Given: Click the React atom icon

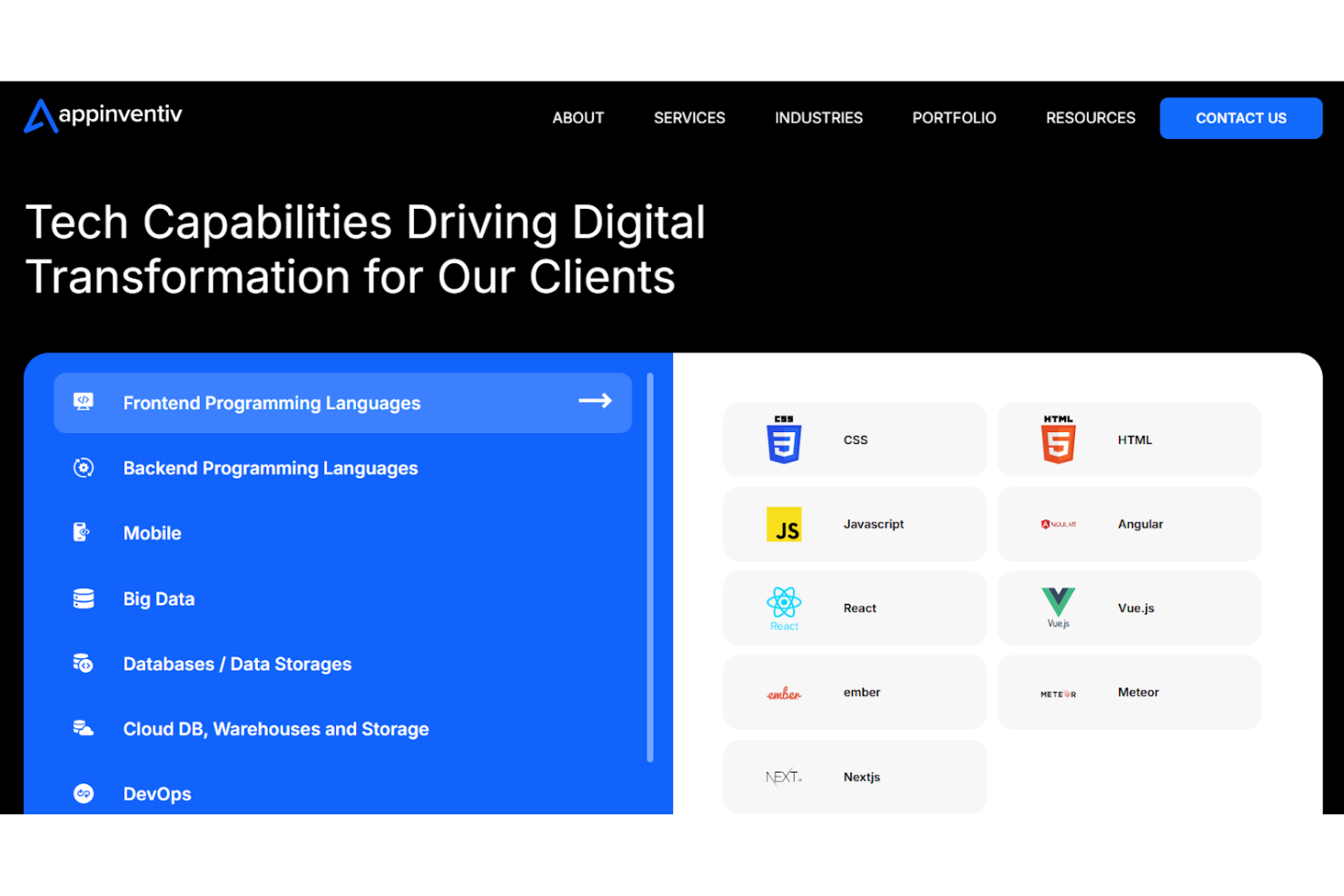Looking at the screenshot, I should coord(784,605).
